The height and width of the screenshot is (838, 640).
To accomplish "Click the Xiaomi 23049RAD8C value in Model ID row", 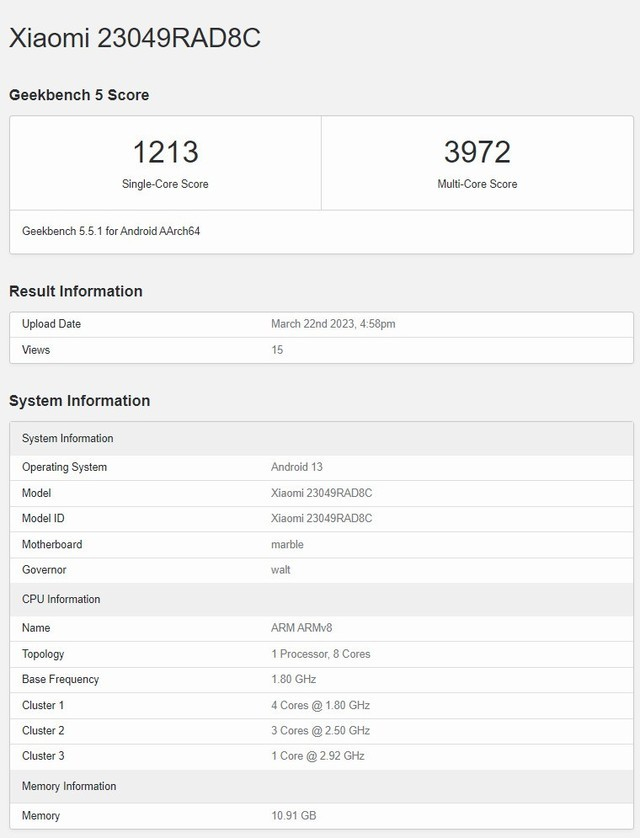I will tap(322, 518).
